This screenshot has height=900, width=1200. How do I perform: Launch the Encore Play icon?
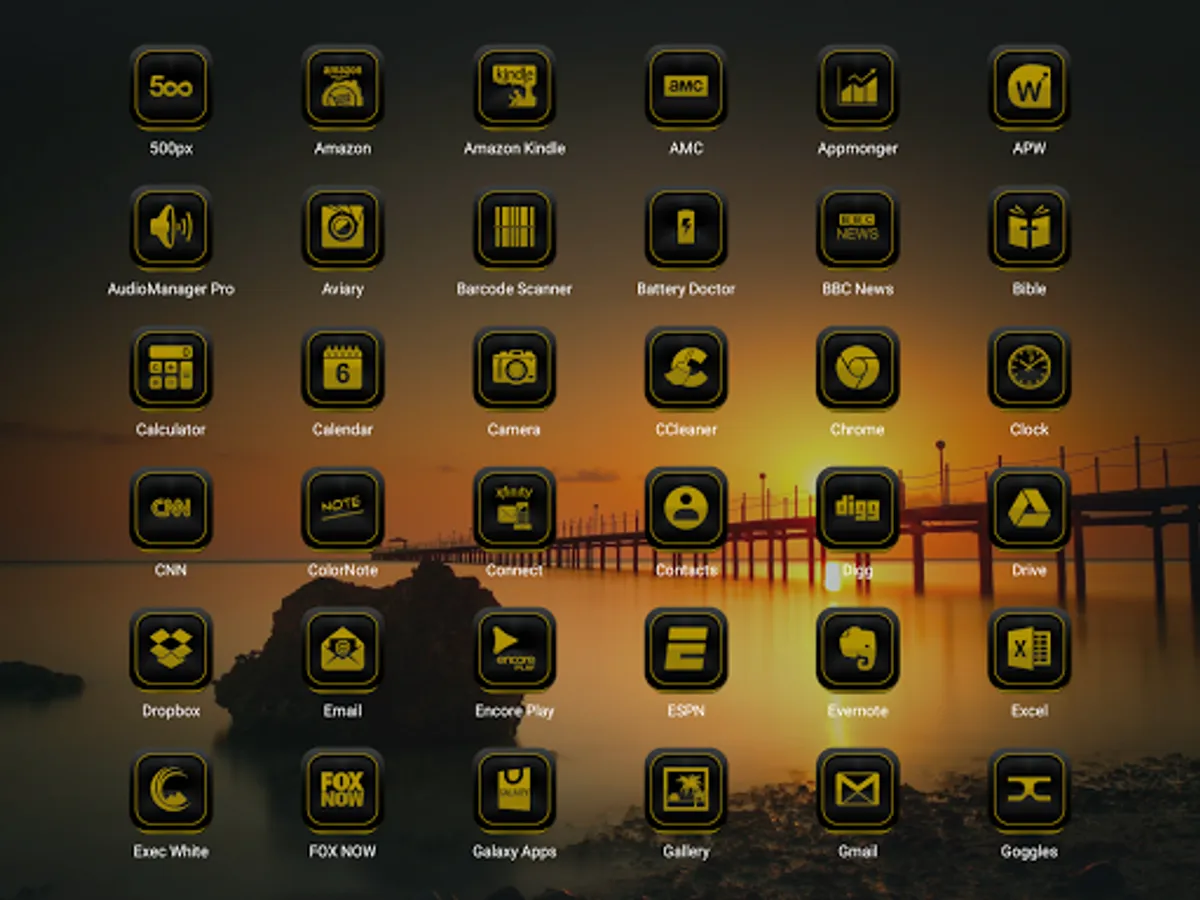514,650
